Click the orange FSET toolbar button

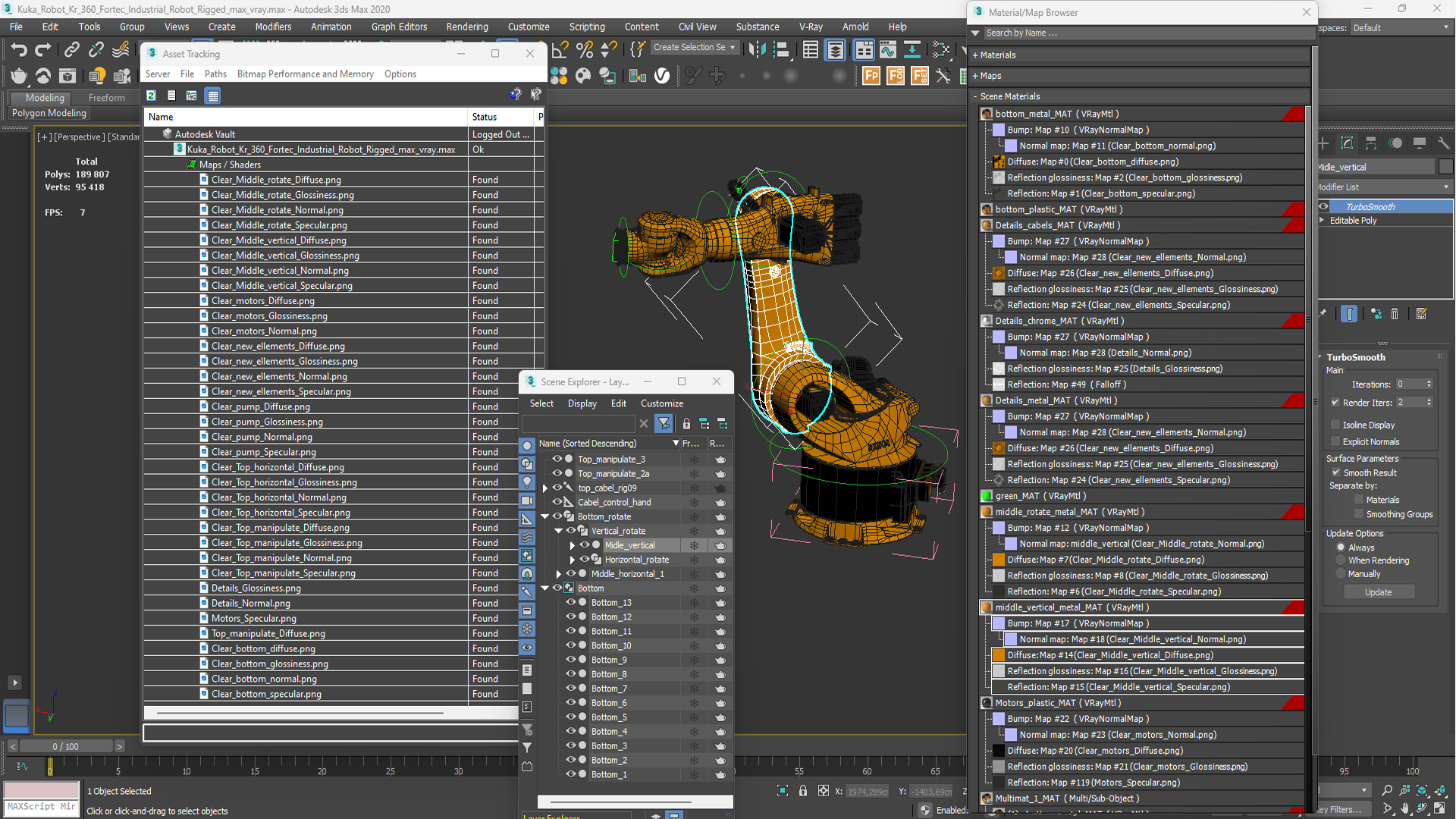click(920, 76)
